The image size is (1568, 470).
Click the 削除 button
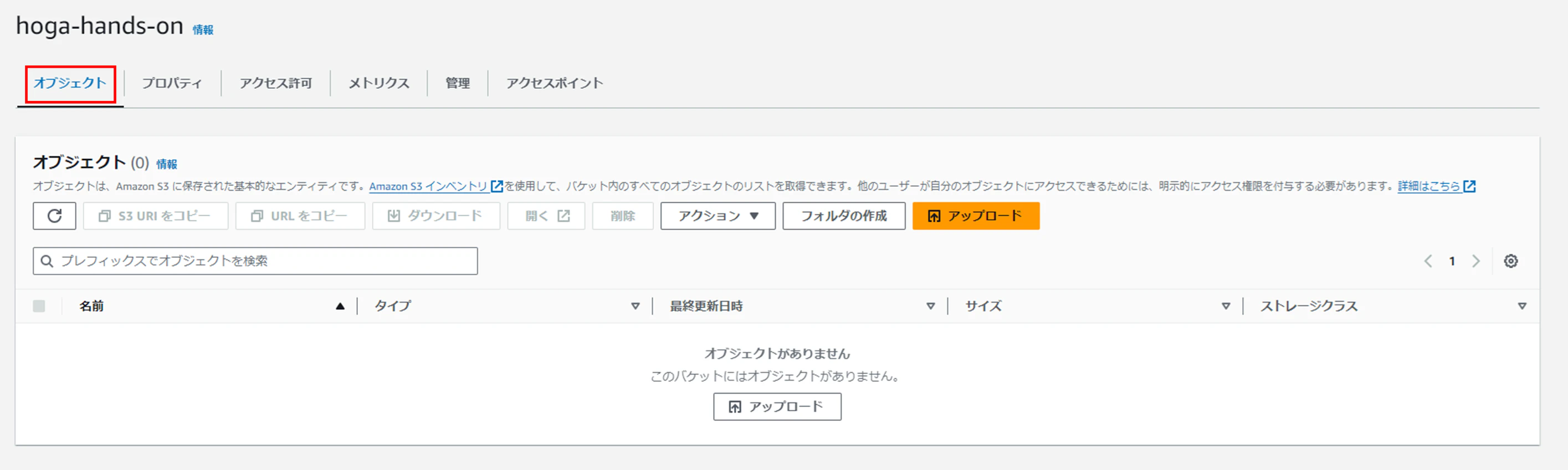[x=623, y=216]
